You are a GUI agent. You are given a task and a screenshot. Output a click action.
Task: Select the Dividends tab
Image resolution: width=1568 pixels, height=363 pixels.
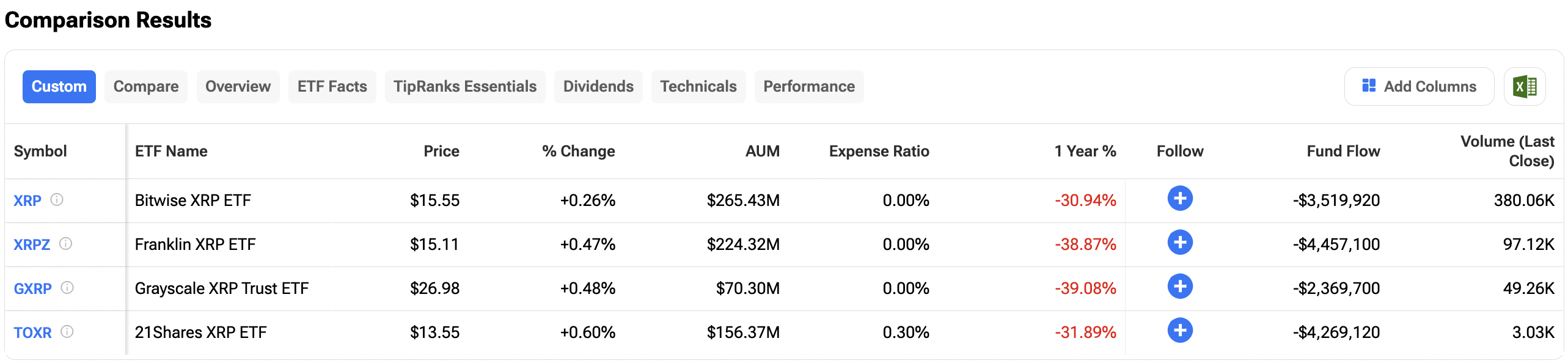[598, 87]
